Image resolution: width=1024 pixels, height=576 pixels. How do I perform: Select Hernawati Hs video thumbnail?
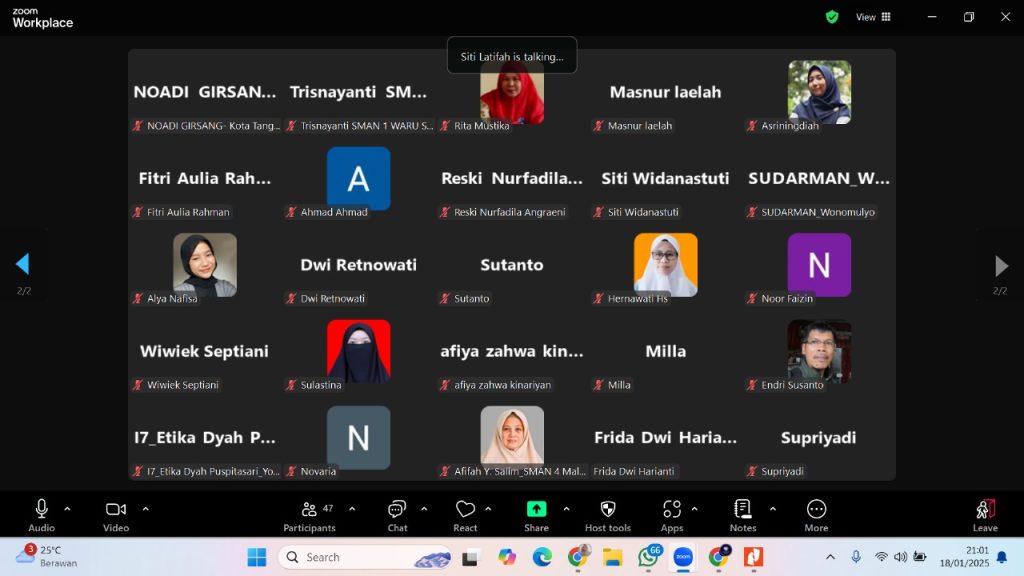tap(665, 265)
